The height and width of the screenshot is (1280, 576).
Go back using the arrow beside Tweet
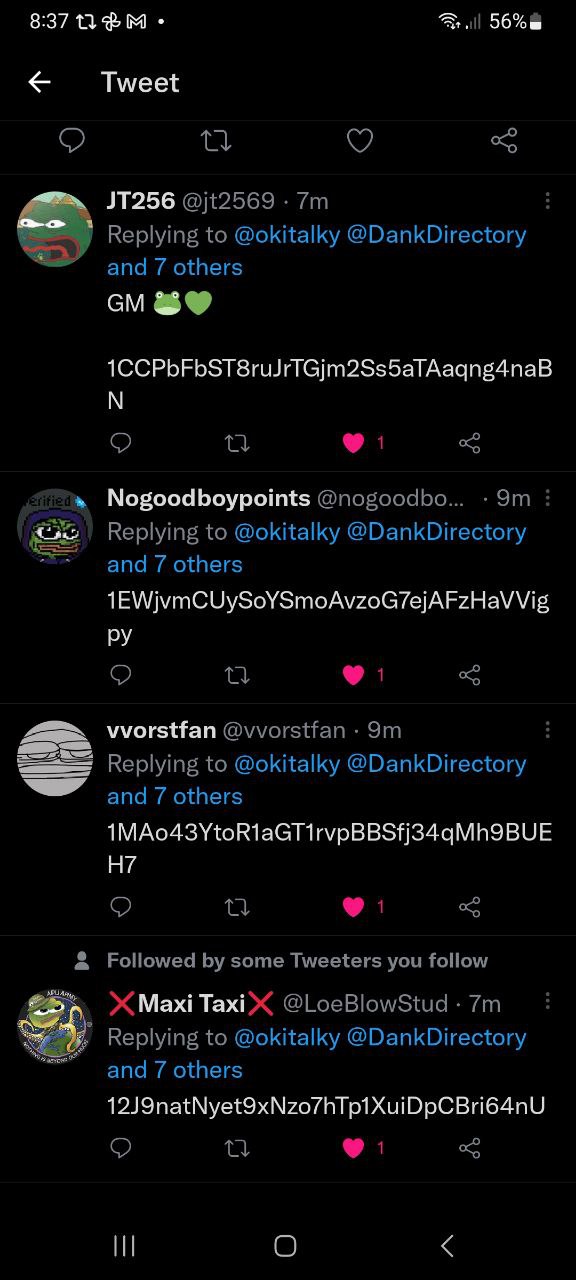click(x=39, y=82)
